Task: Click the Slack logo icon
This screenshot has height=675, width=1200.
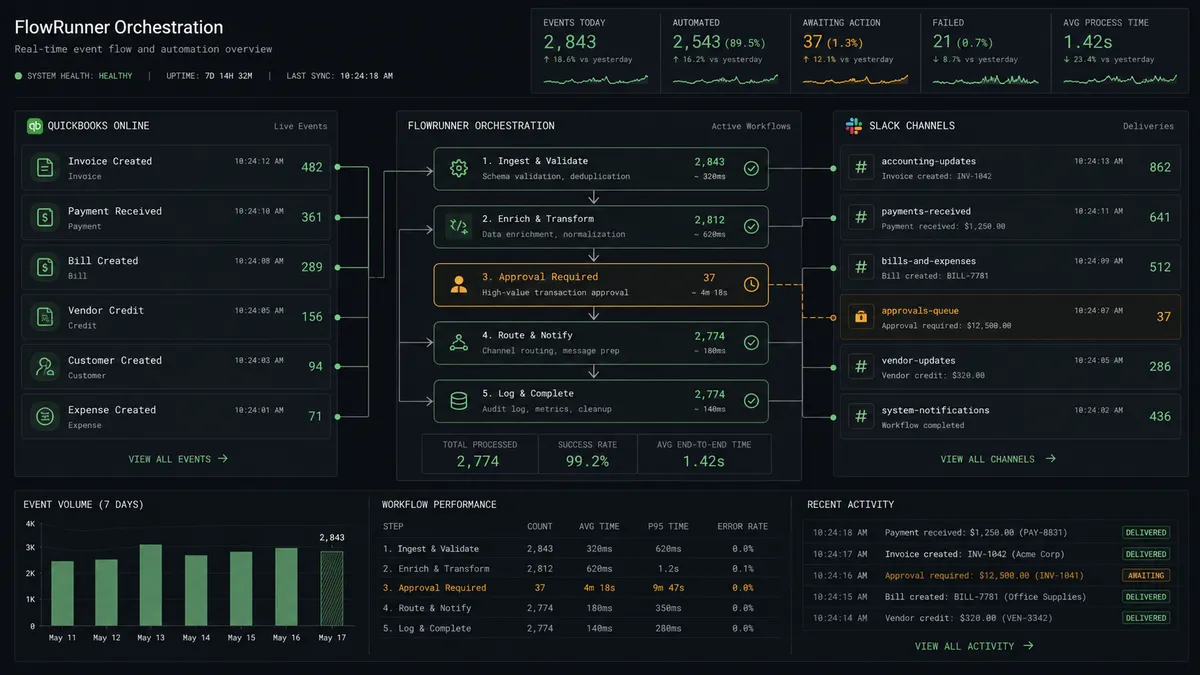Action: pos(854,126)
